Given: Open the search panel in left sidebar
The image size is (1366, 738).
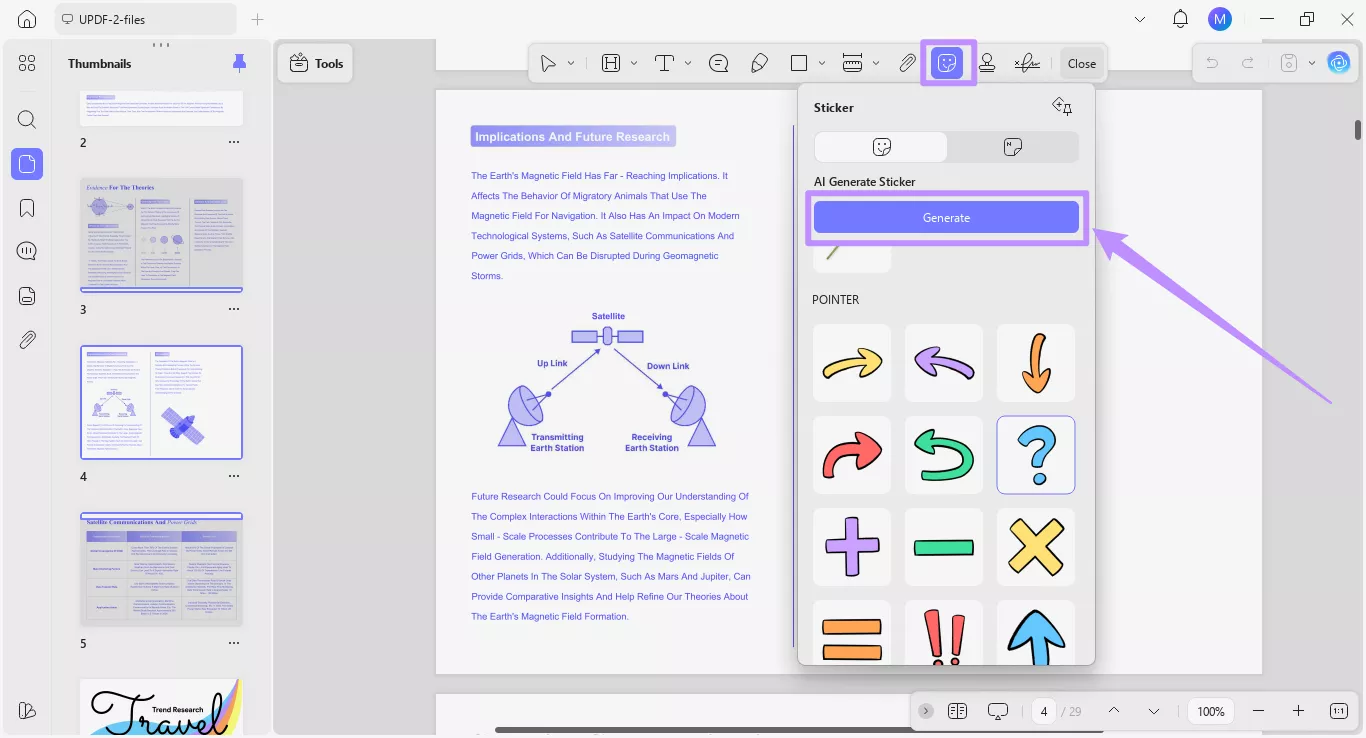Looking at the screenshot, I should [27, 120].
